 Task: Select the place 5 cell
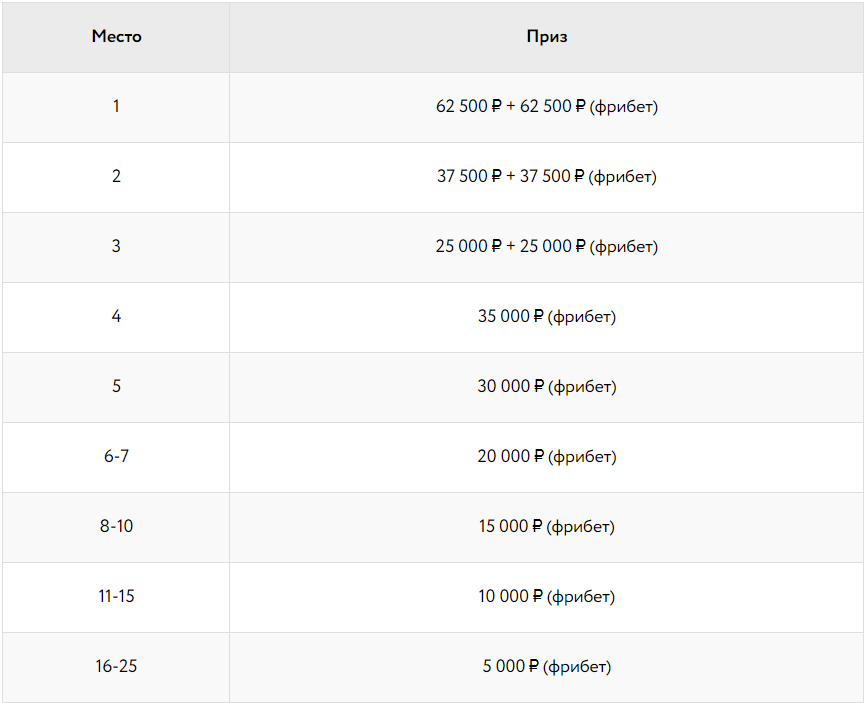click(116, 386)
